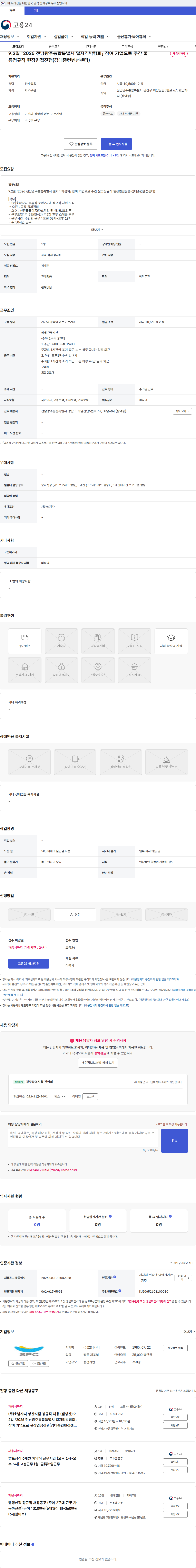Open the 지도 보기 map button for 근무 예정지
The width and height of the screenshot is (196, 1568).
point(182,411)
